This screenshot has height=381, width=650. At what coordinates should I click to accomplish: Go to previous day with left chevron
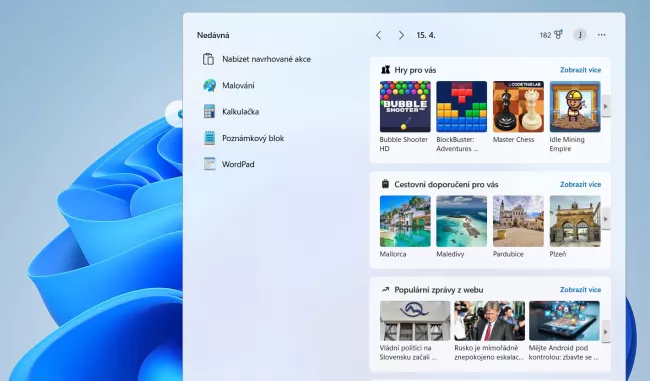pos(378,35)
